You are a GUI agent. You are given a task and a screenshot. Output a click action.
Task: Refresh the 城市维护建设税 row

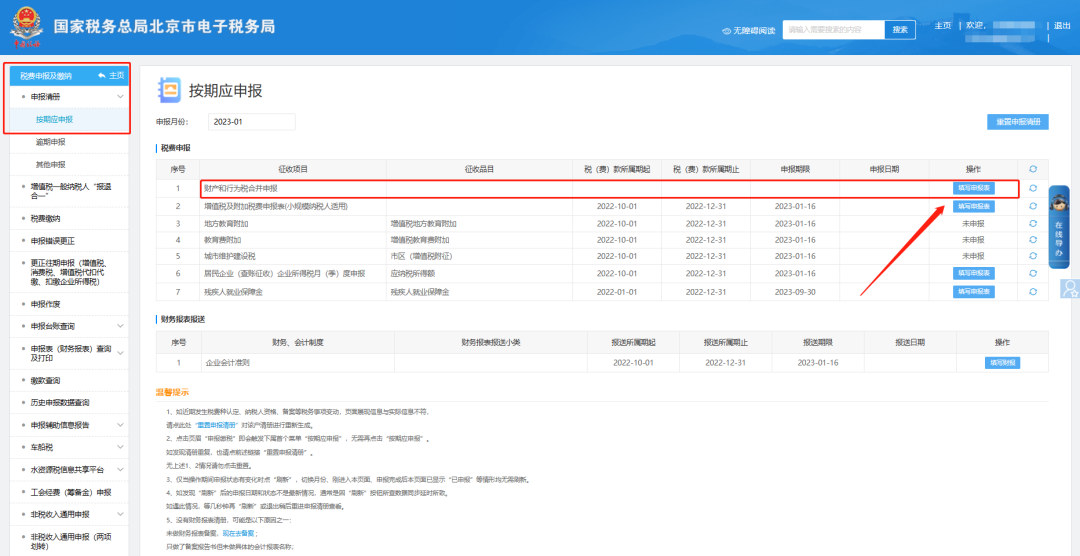tap(1032, 256)
